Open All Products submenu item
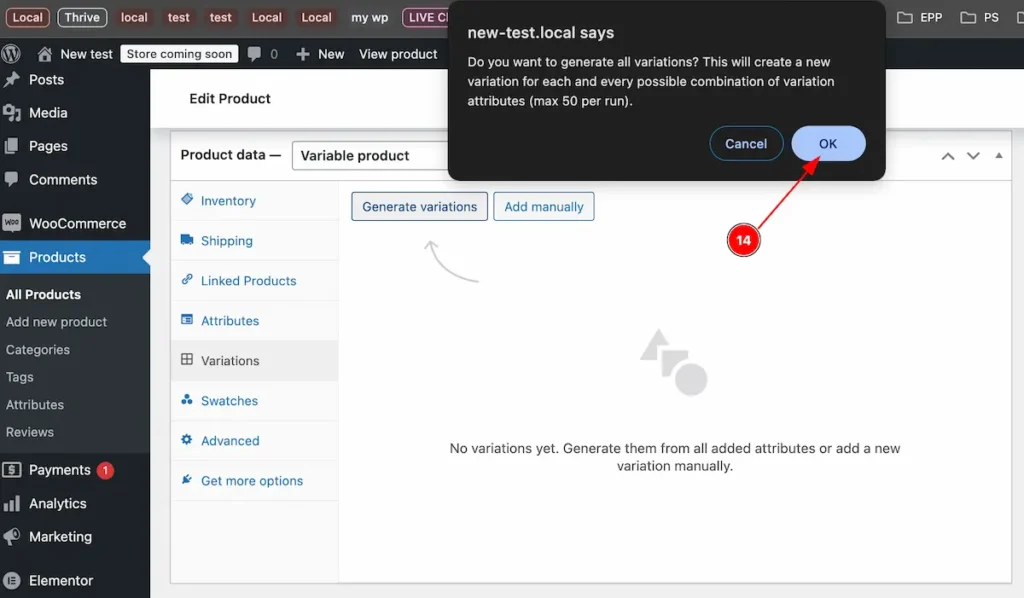The height and width of the screenshot is (598, 1024). tap(43, 294)
